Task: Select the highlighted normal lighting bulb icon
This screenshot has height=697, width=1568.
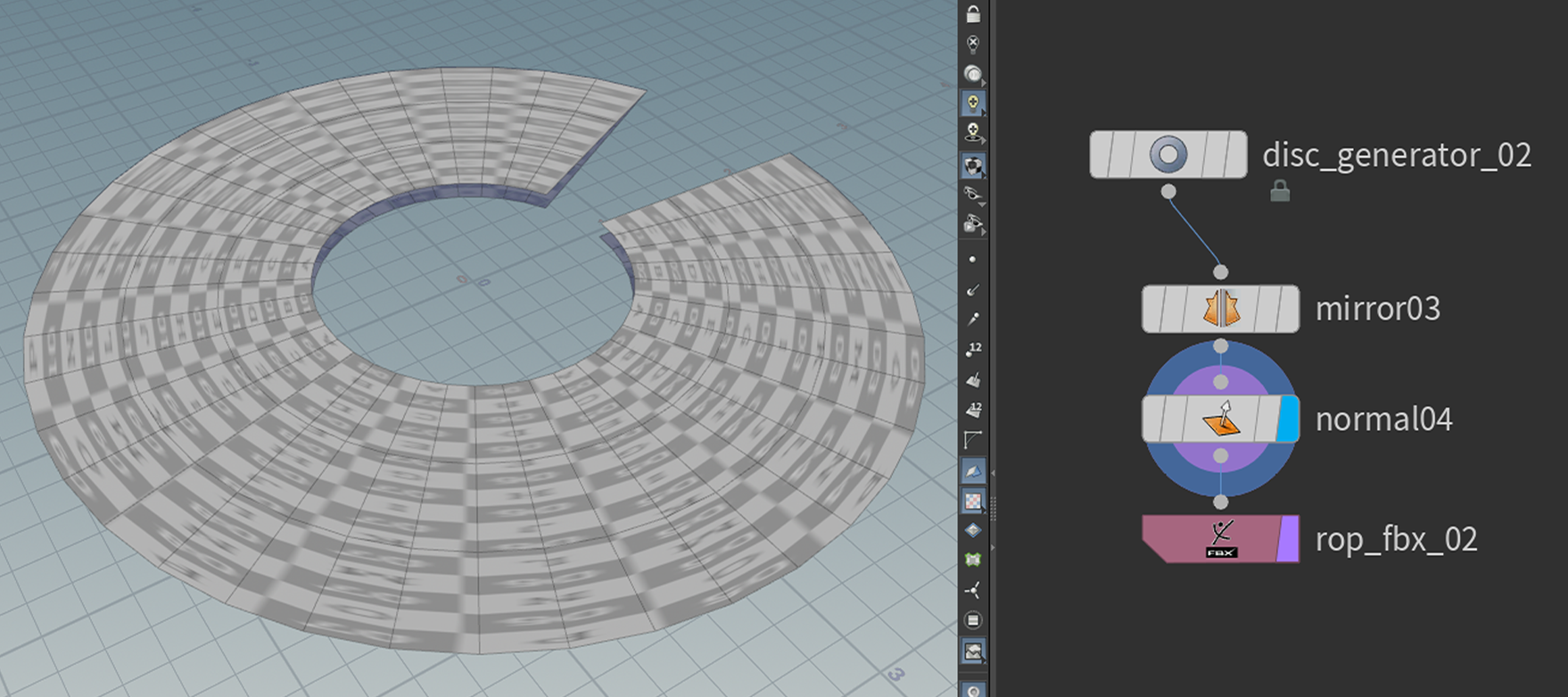Action: pos(973,104)
